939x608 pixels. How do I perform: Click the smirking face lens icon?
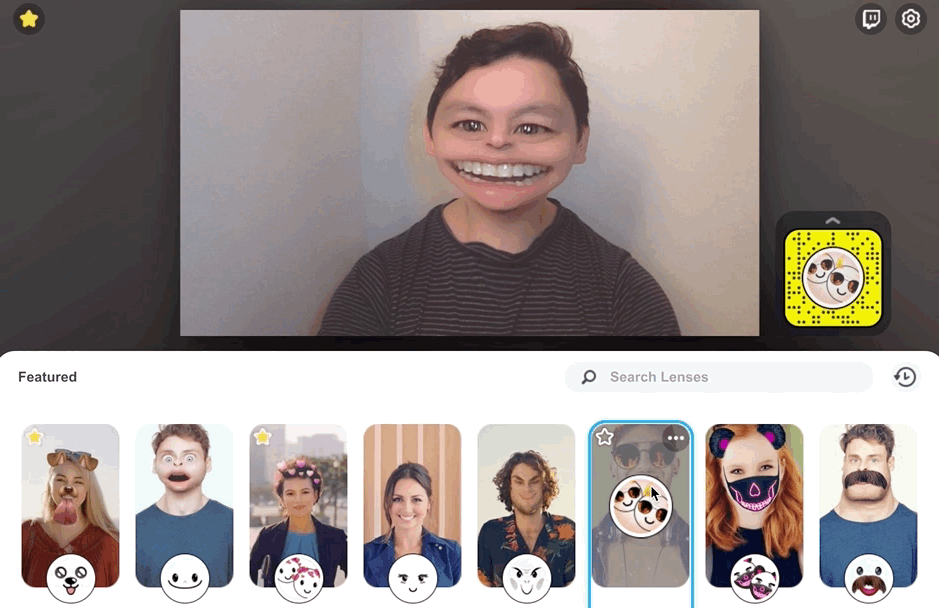point(412,578)
